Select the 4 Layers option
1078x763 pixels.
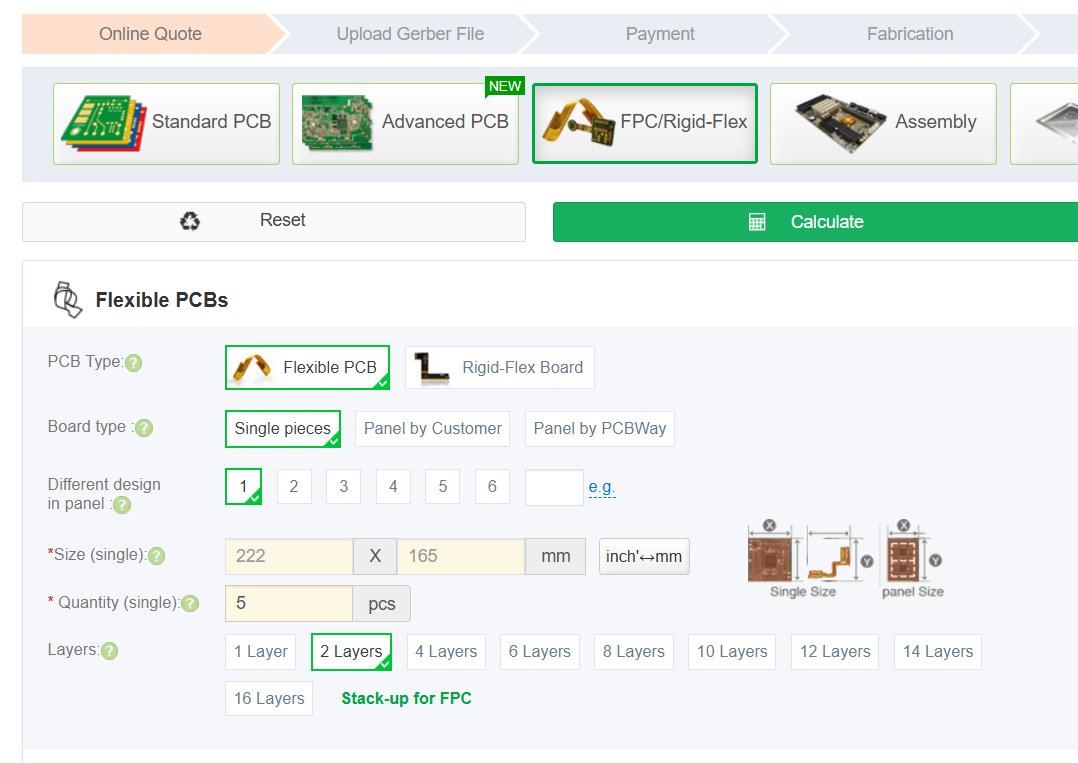point(446,652)
